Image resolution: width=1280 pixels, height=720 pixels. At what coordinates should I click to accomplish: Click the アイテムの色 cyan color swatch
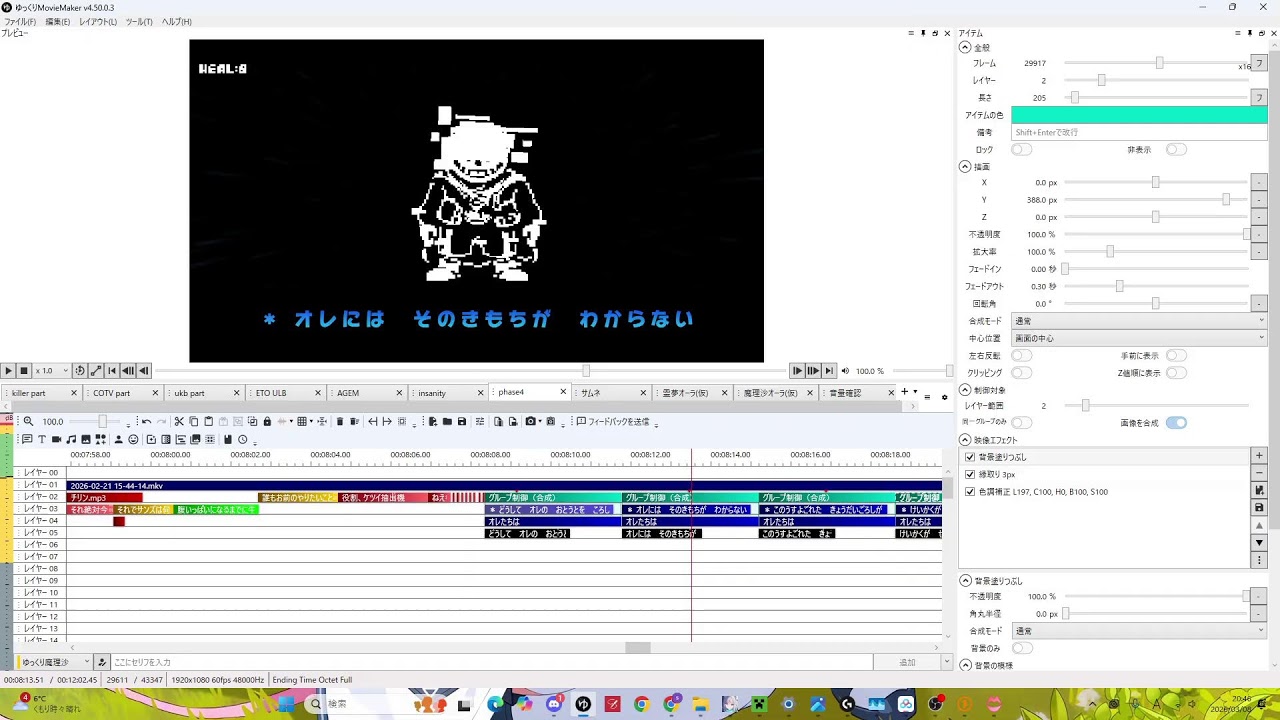1139,115
